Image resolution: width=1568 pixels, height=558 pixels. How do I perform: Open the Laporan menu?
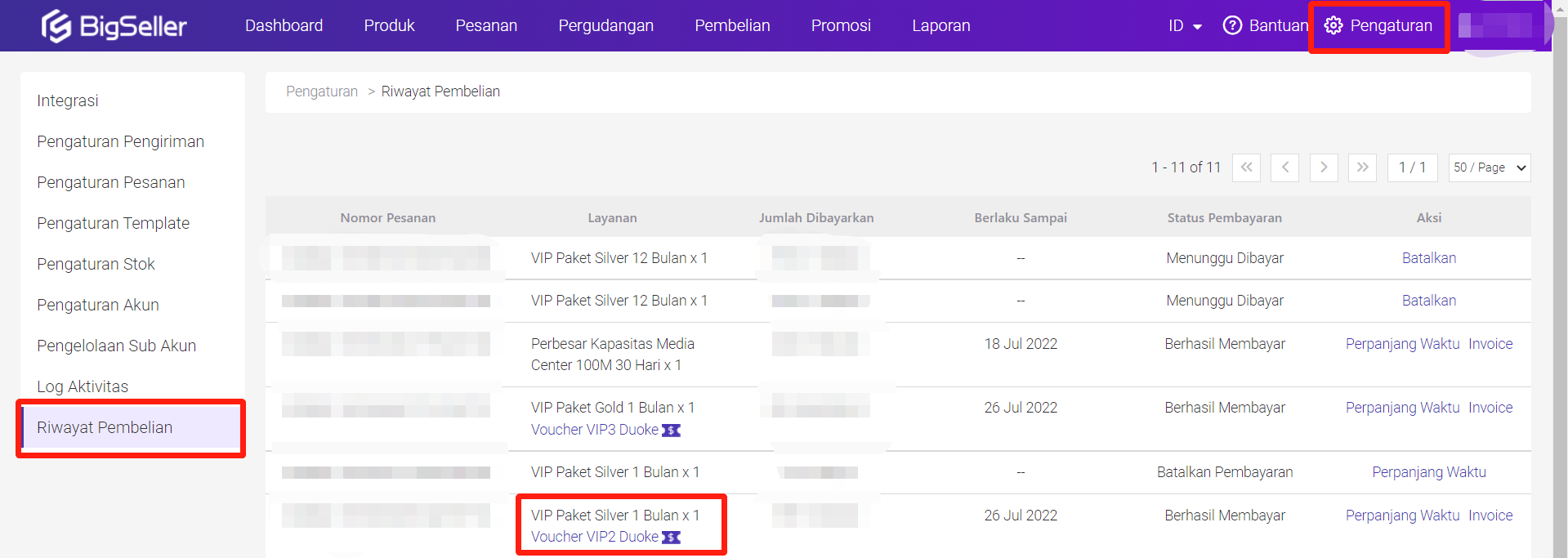(940, 26)
